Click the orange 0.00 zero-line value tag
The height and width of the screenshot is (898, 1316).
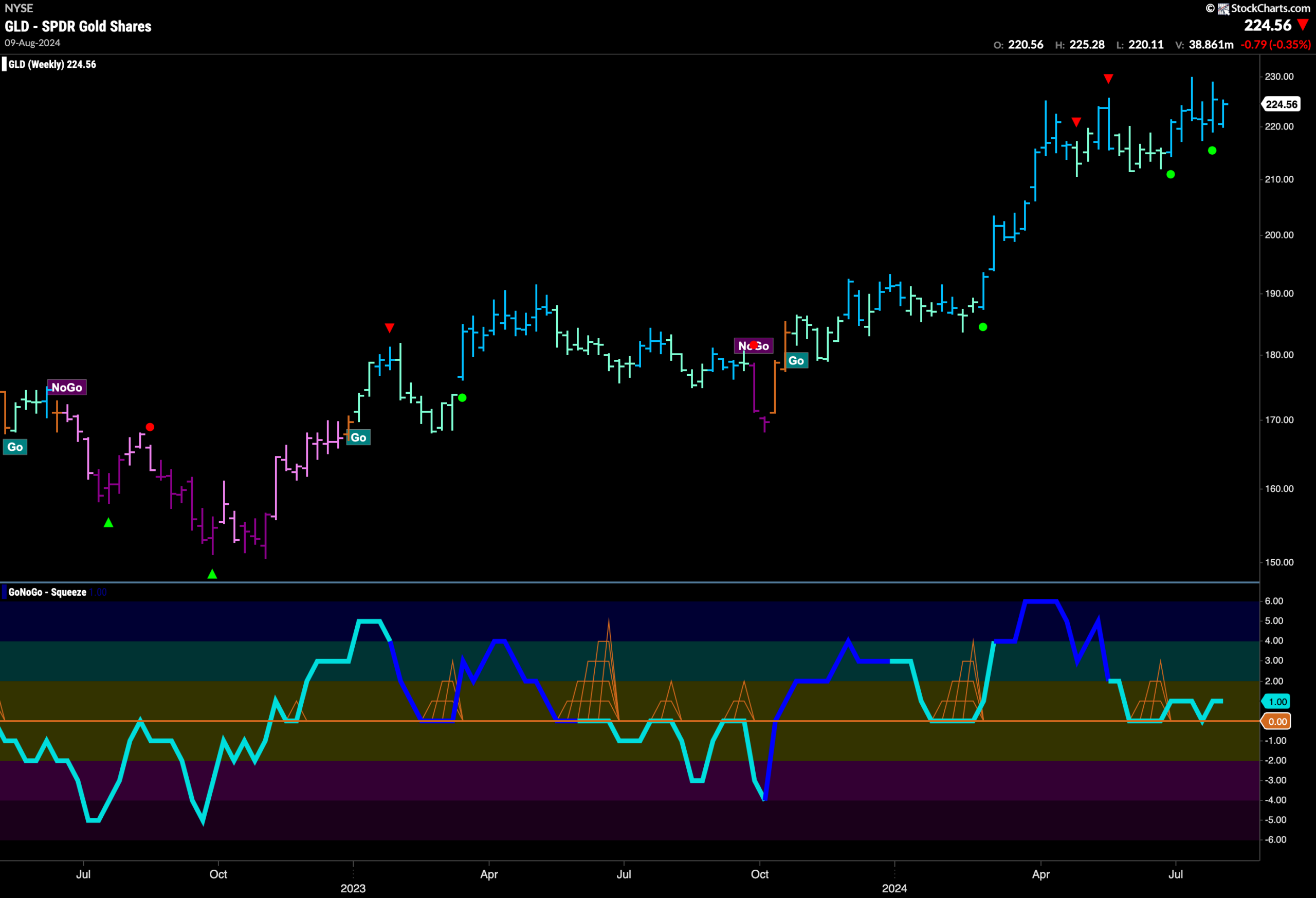tap(1277, 721)
